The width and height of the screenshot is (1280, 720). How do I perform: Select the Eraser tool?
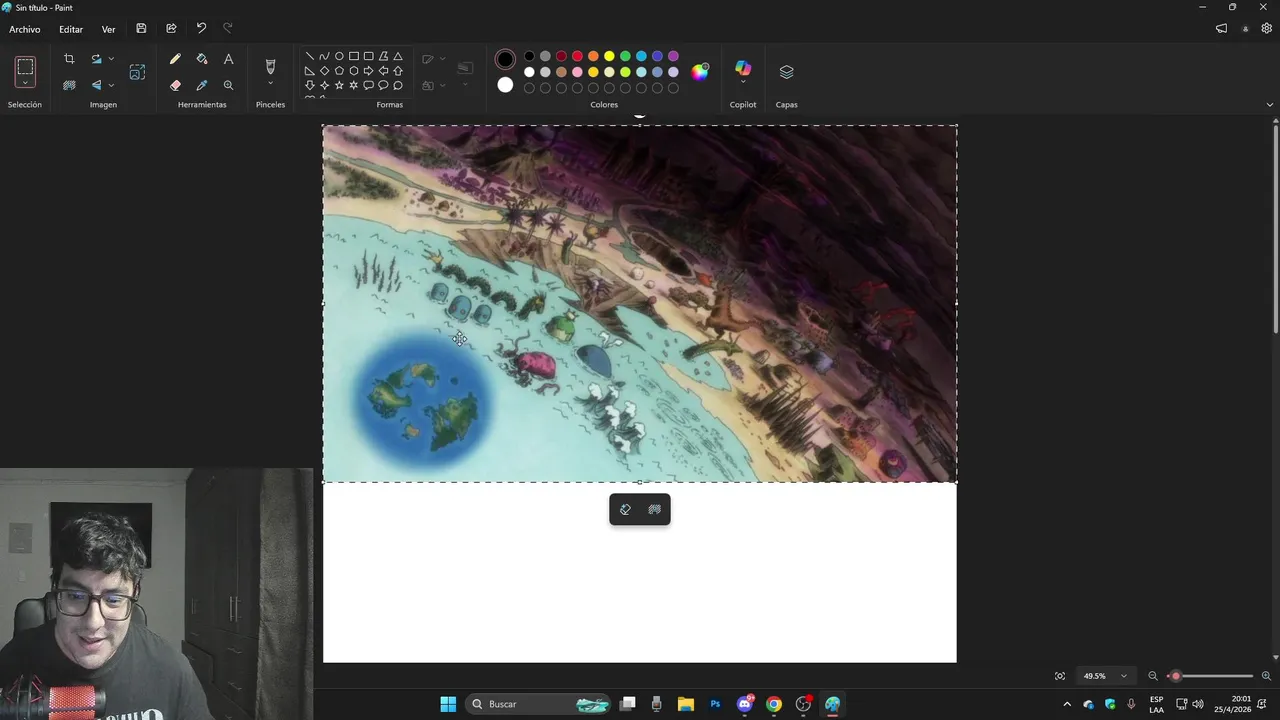point(175,85)
